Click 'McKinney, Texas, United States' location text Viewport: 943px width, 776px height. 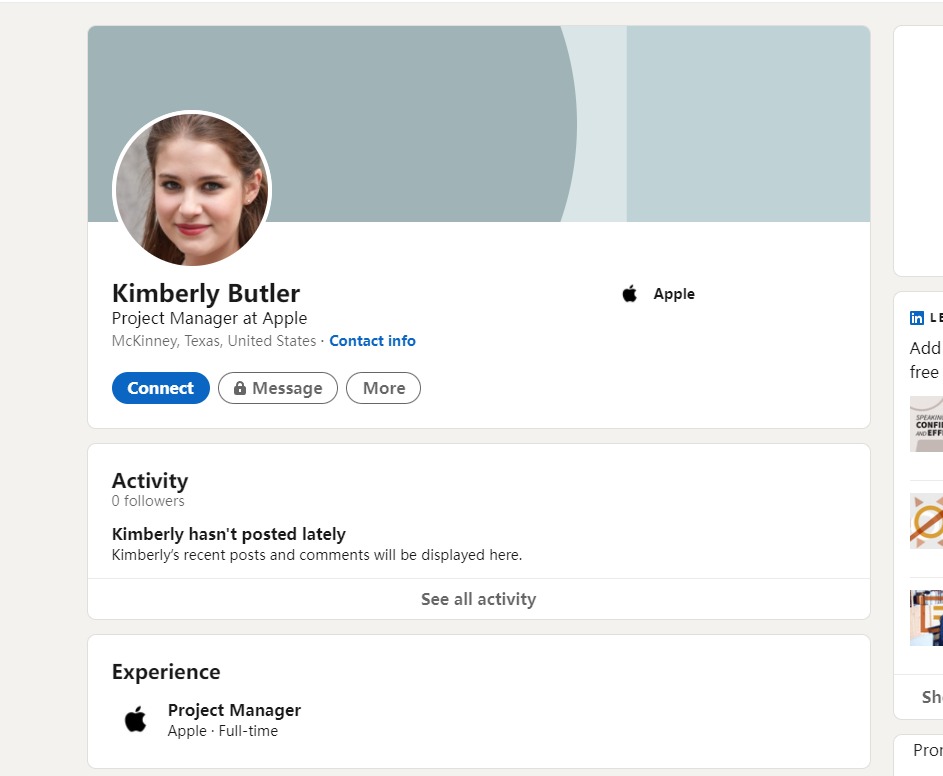[x=214, y=341]
